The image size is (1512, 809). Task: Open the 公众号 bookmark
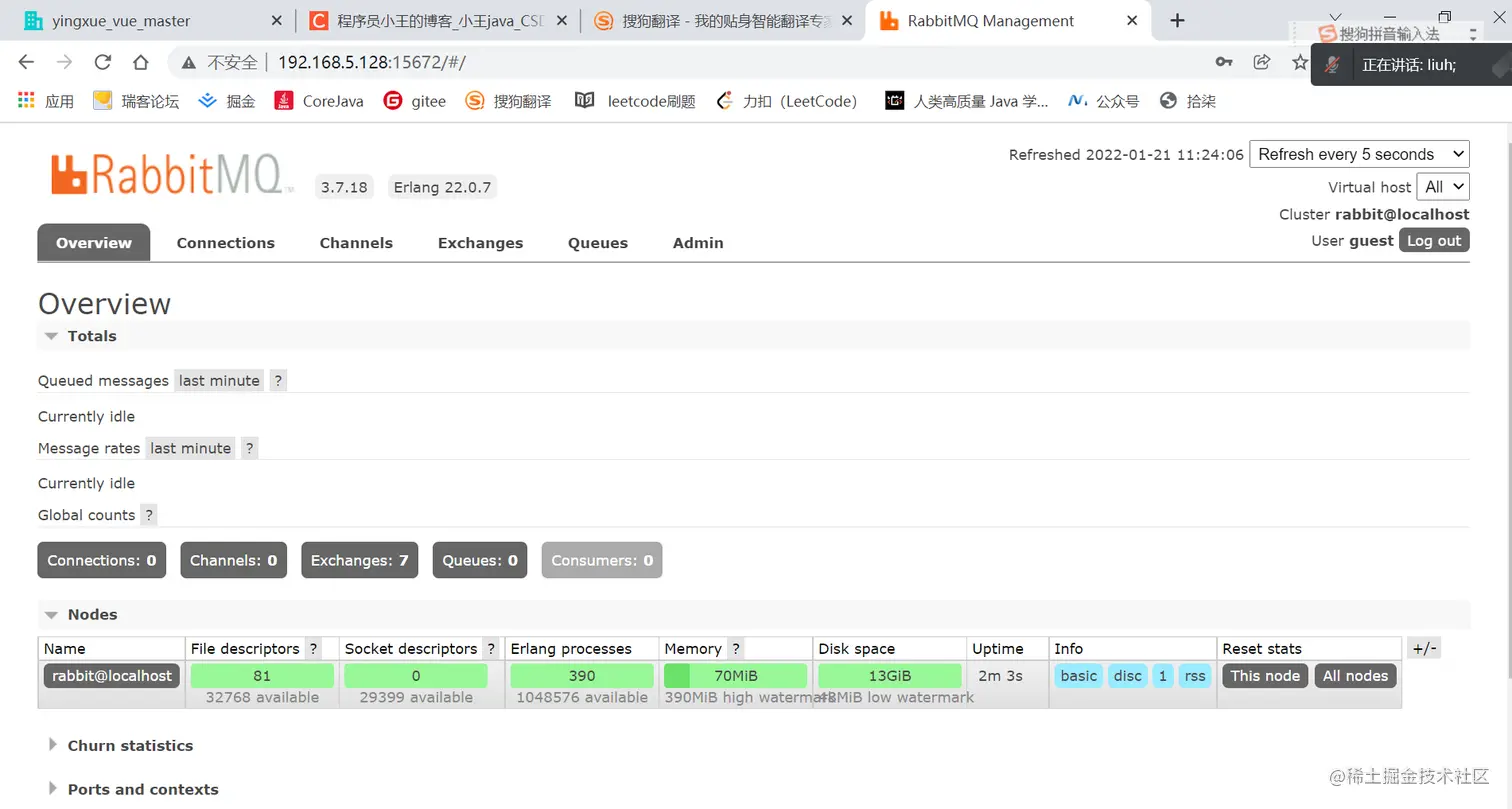click(1104, 101)
